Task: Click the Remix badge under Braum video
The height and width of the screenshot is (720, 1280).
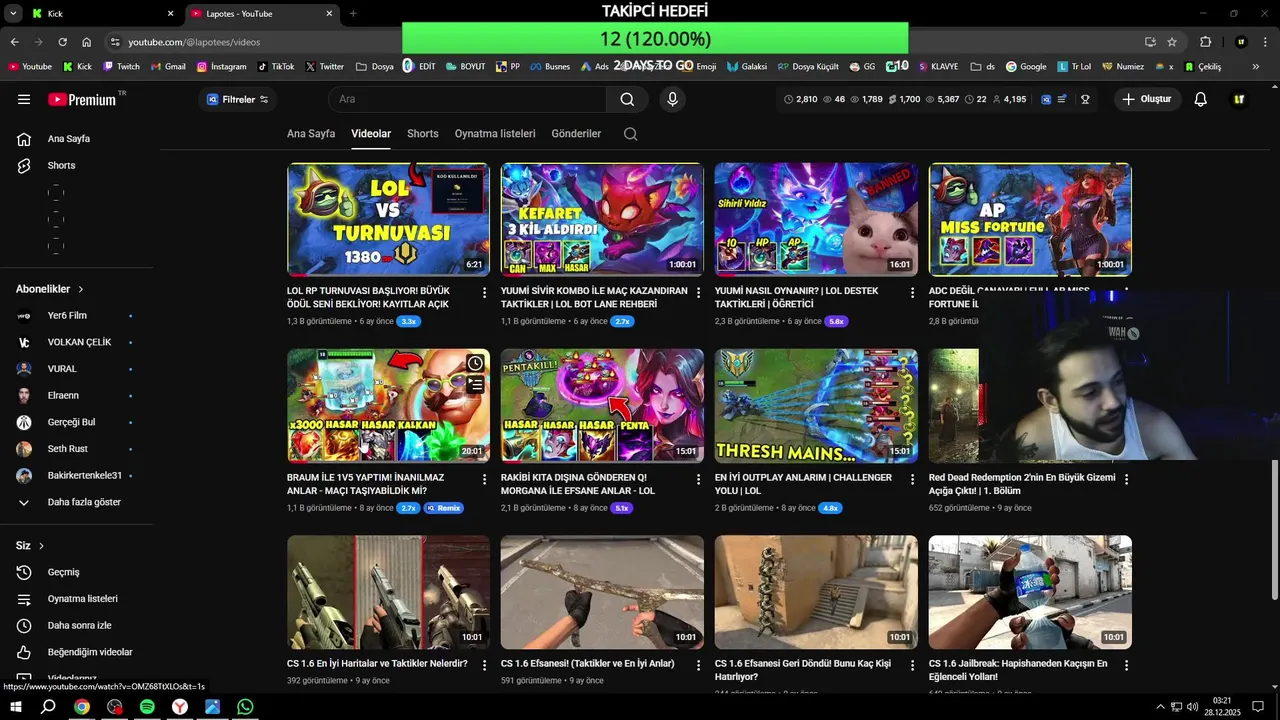Action: (x=443, y=508)
